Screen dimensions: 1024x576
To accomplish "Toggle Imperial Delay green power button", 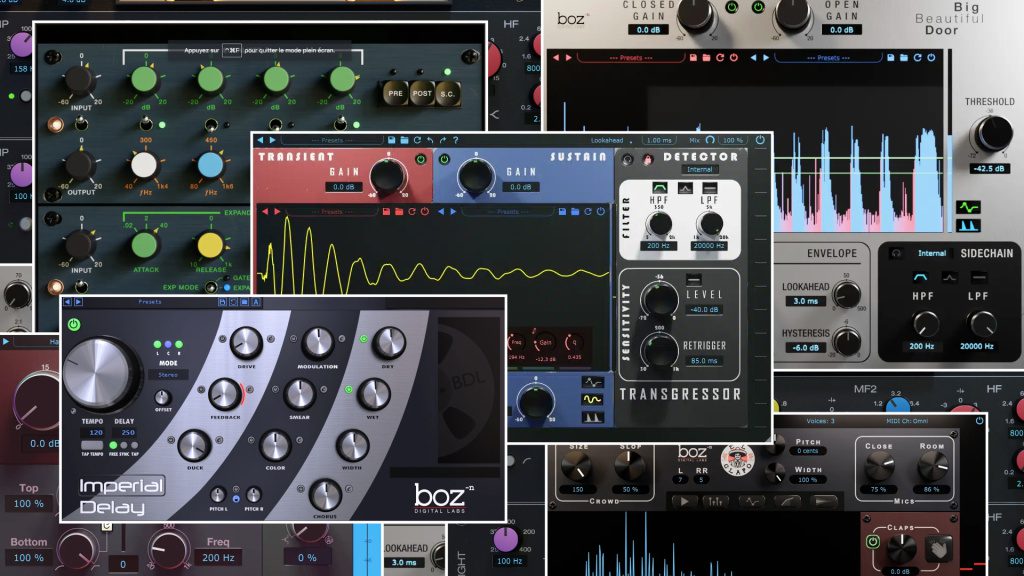I will (x=74, y=324).
